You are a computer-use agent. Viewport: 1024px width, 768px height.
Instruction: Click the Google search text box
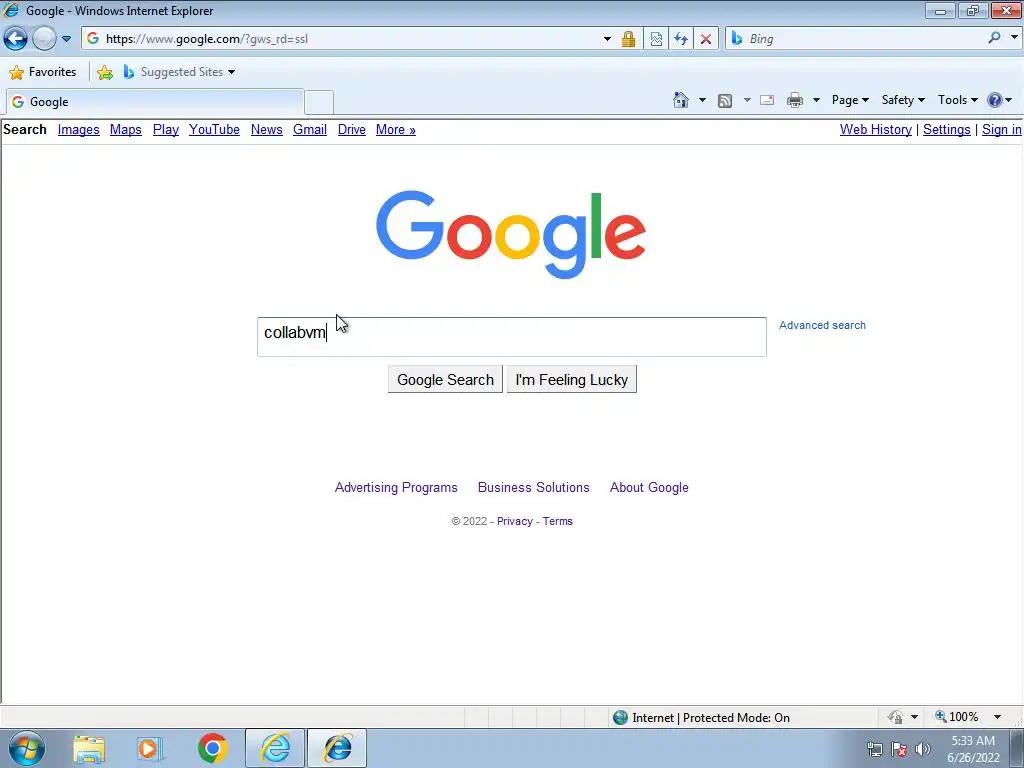click(x=511, y=337)
